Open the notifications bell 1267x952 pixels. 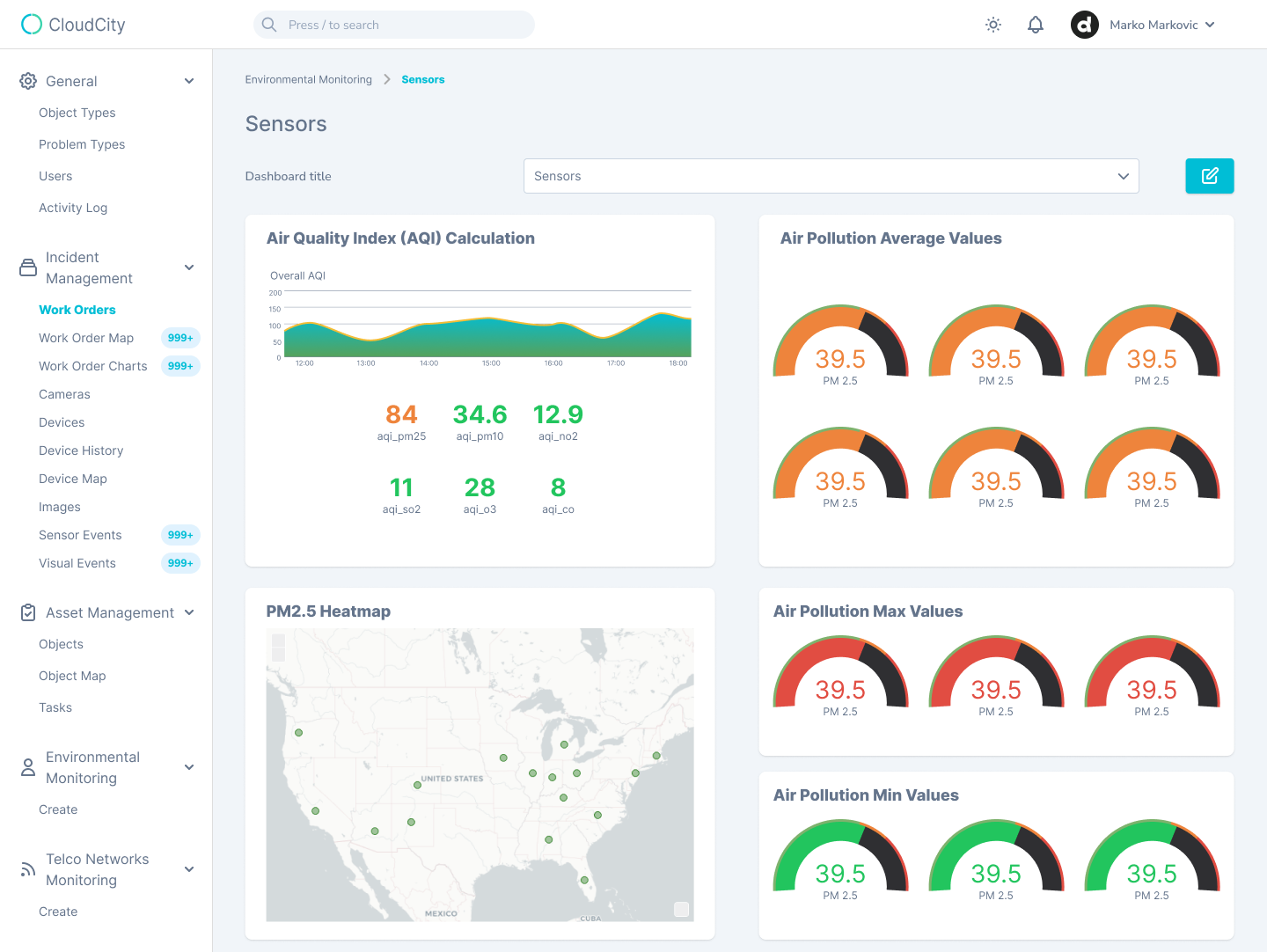tap(1036, 25)
